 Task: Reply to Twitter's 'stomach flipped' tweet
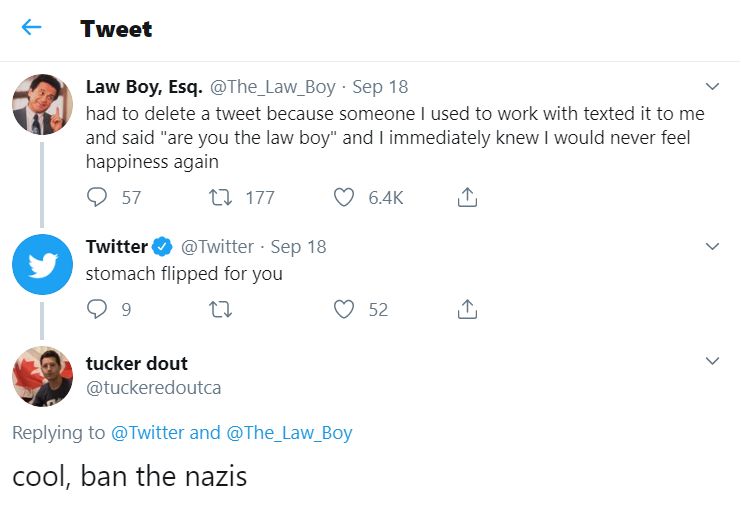[x=97, y=309]
